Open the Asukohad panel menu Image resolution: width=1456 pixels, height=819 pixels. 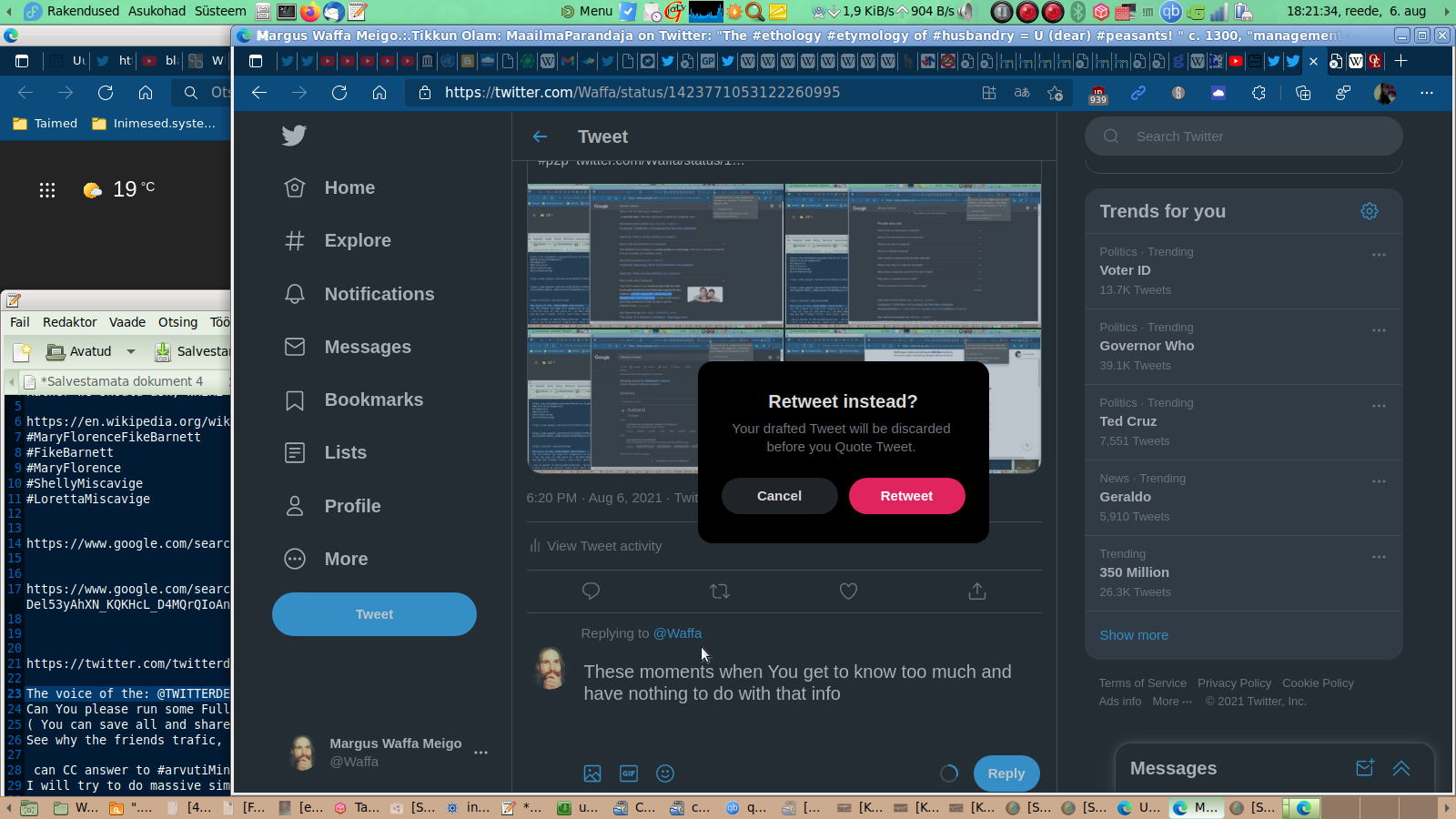point(157,11)
